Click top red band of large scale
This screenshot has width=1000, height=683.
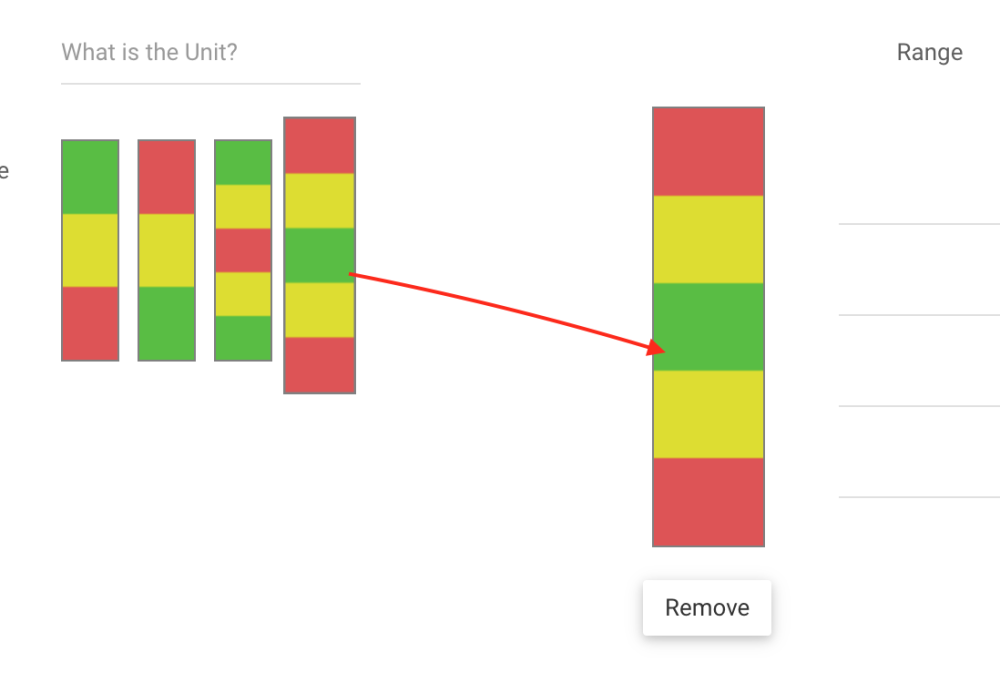(x=708, y=152)
